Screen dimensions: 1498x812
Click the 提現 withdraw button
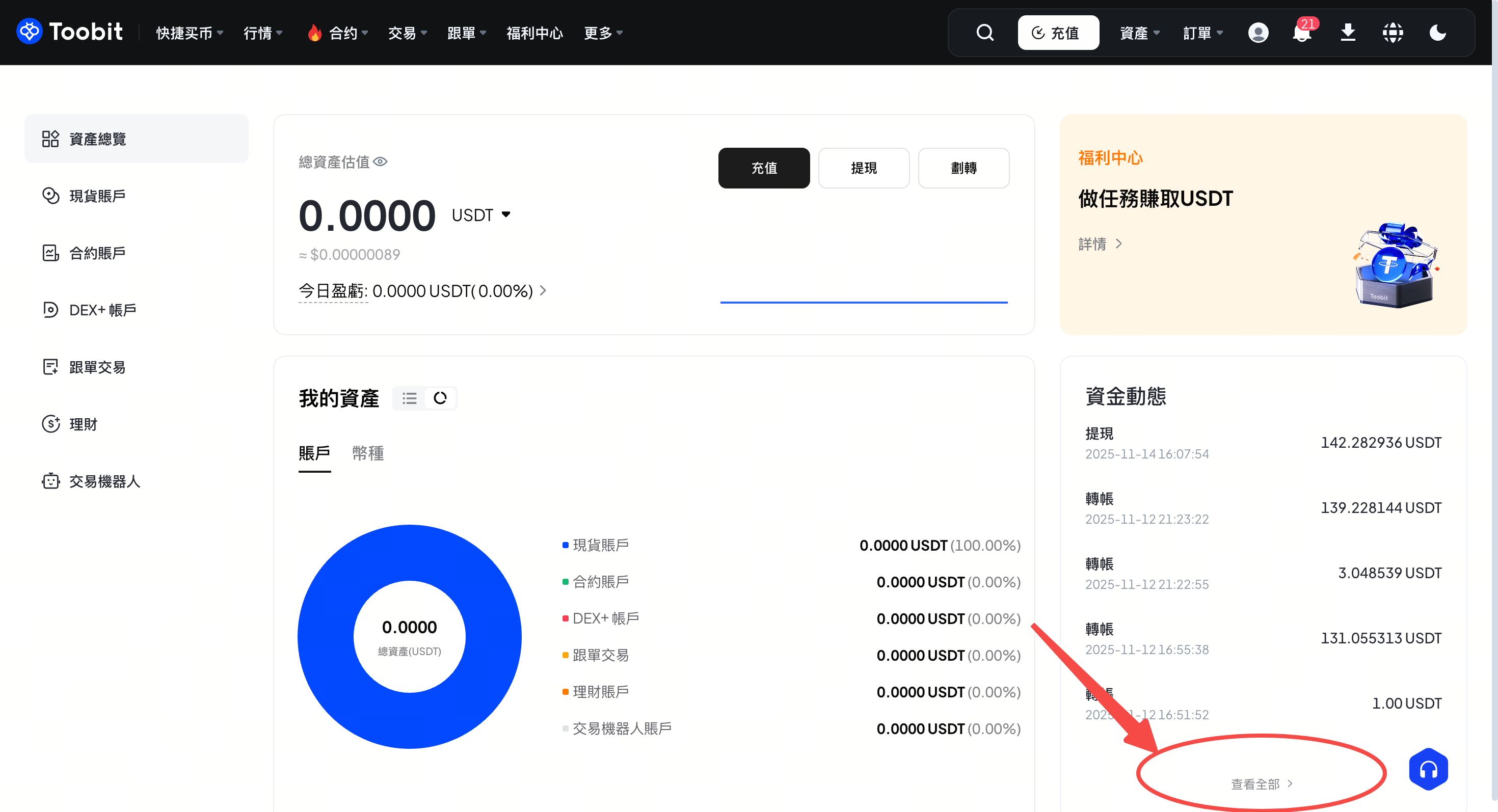click(x=863, y=168)
